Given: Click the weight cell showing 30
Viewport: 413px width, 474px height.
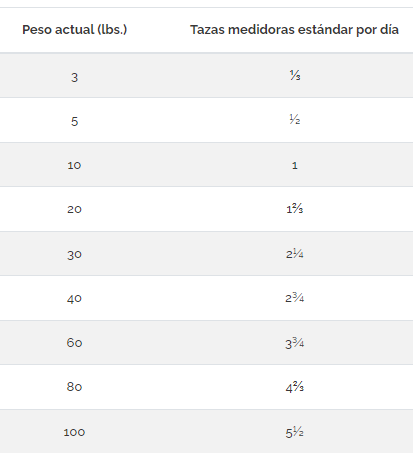Looking at the screenshot, I should 74,255.
